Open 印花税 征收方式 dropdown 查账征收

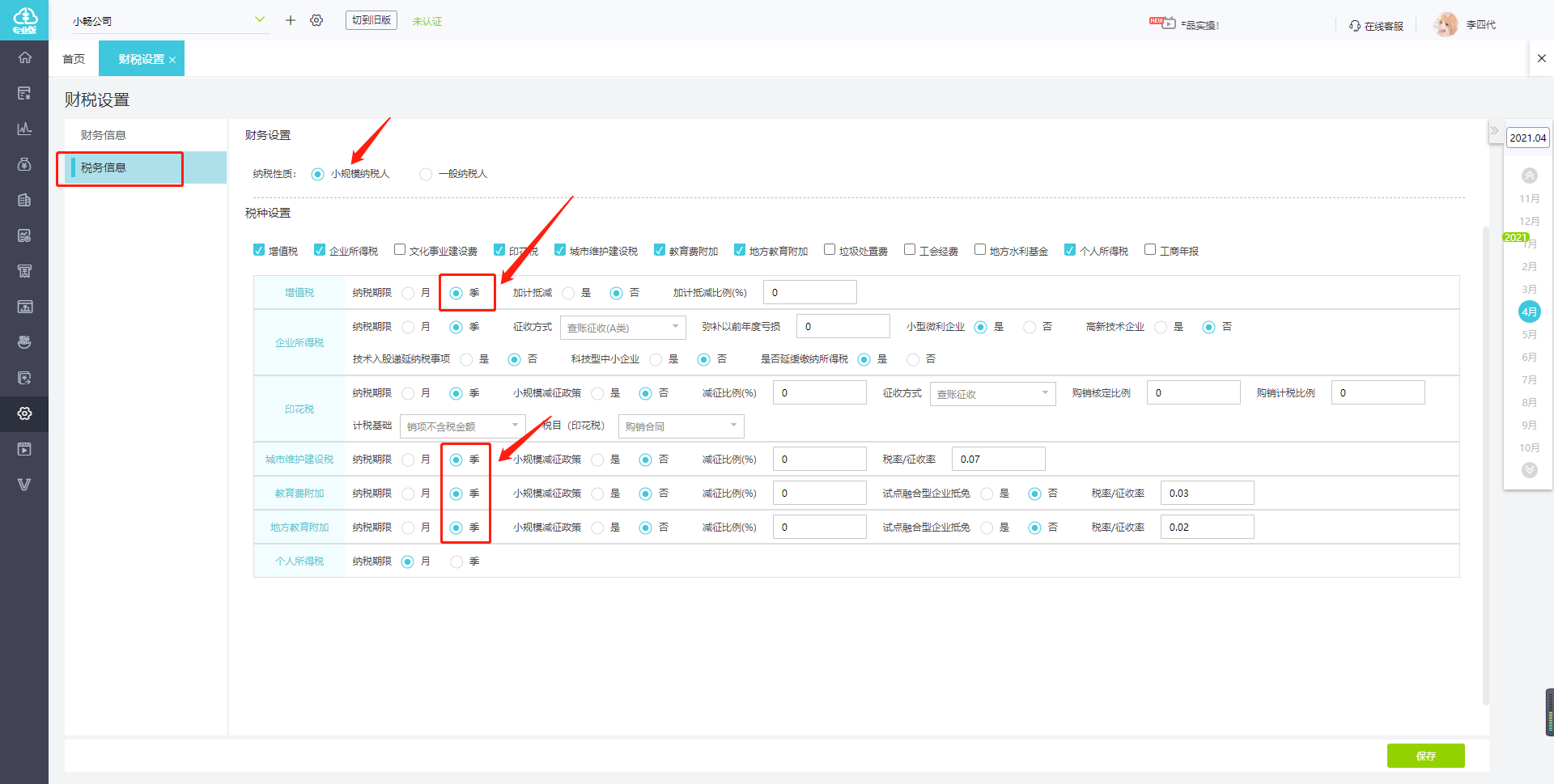pos(992,393)
